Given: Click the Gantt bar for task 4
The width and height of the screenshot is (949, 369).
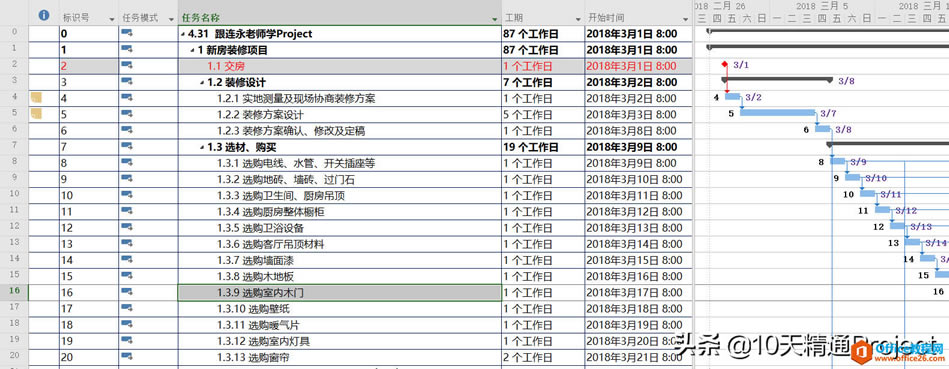Looking at the screenshot, I should (732, 97).
